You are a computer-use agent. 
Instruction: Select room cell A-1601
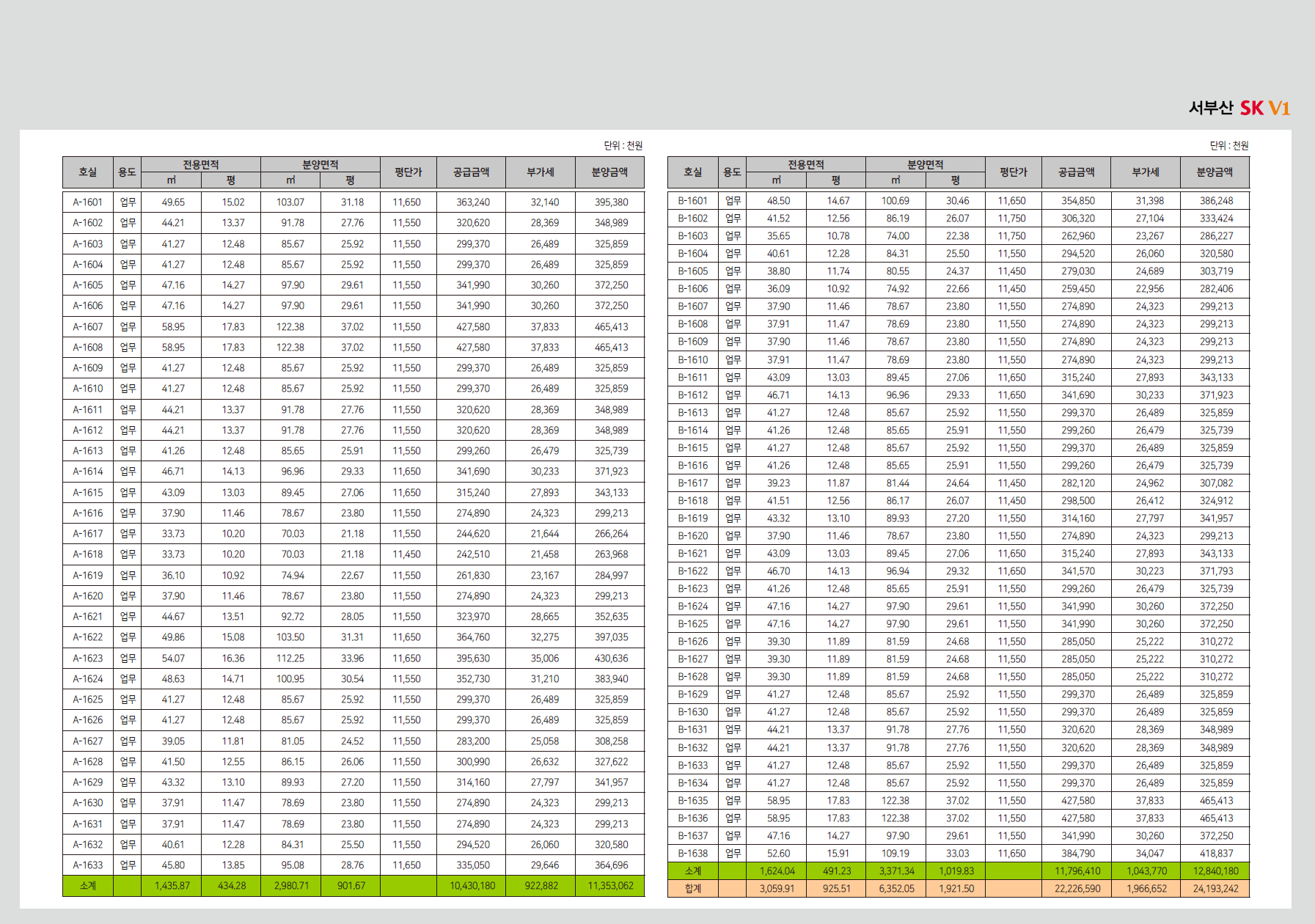pyautogui.click(x=88, y=202)
